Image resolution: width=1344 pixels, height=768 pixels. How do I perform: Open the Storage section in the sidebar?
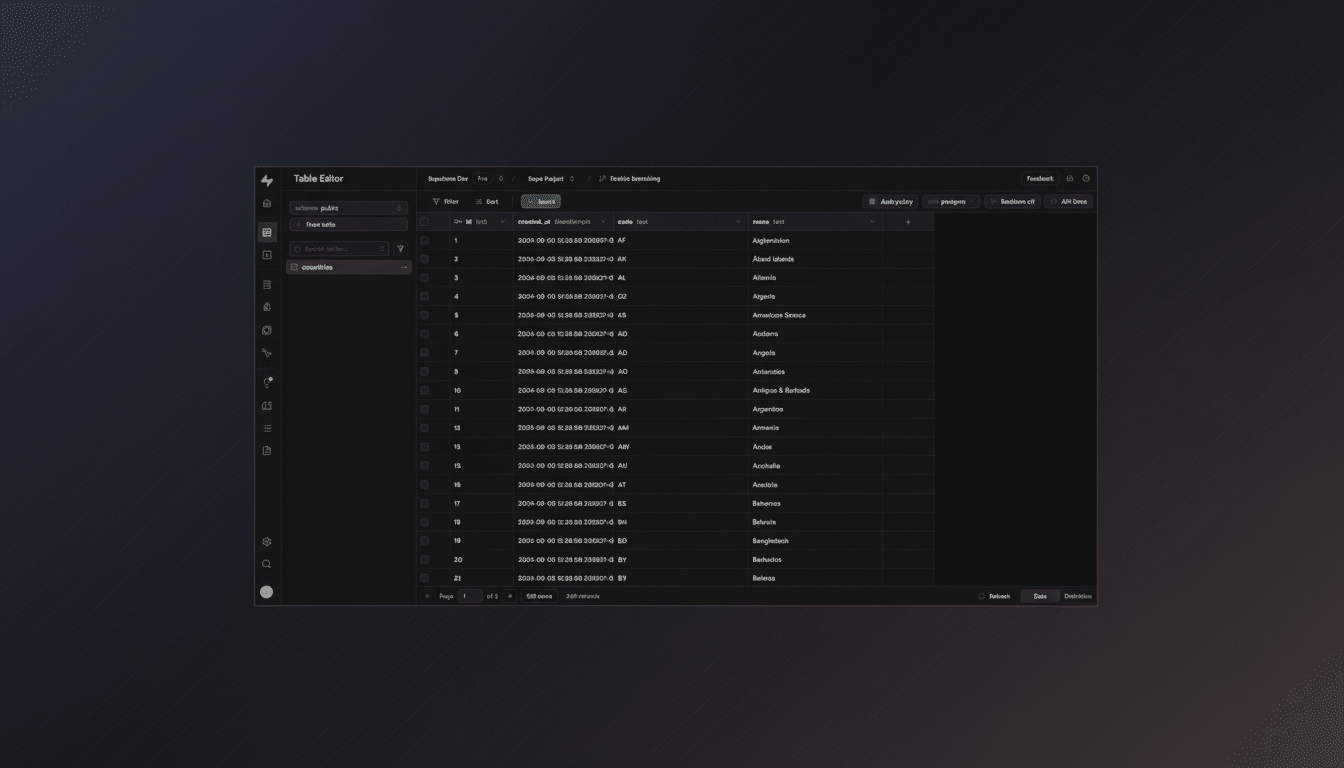(x=266, y=330)
